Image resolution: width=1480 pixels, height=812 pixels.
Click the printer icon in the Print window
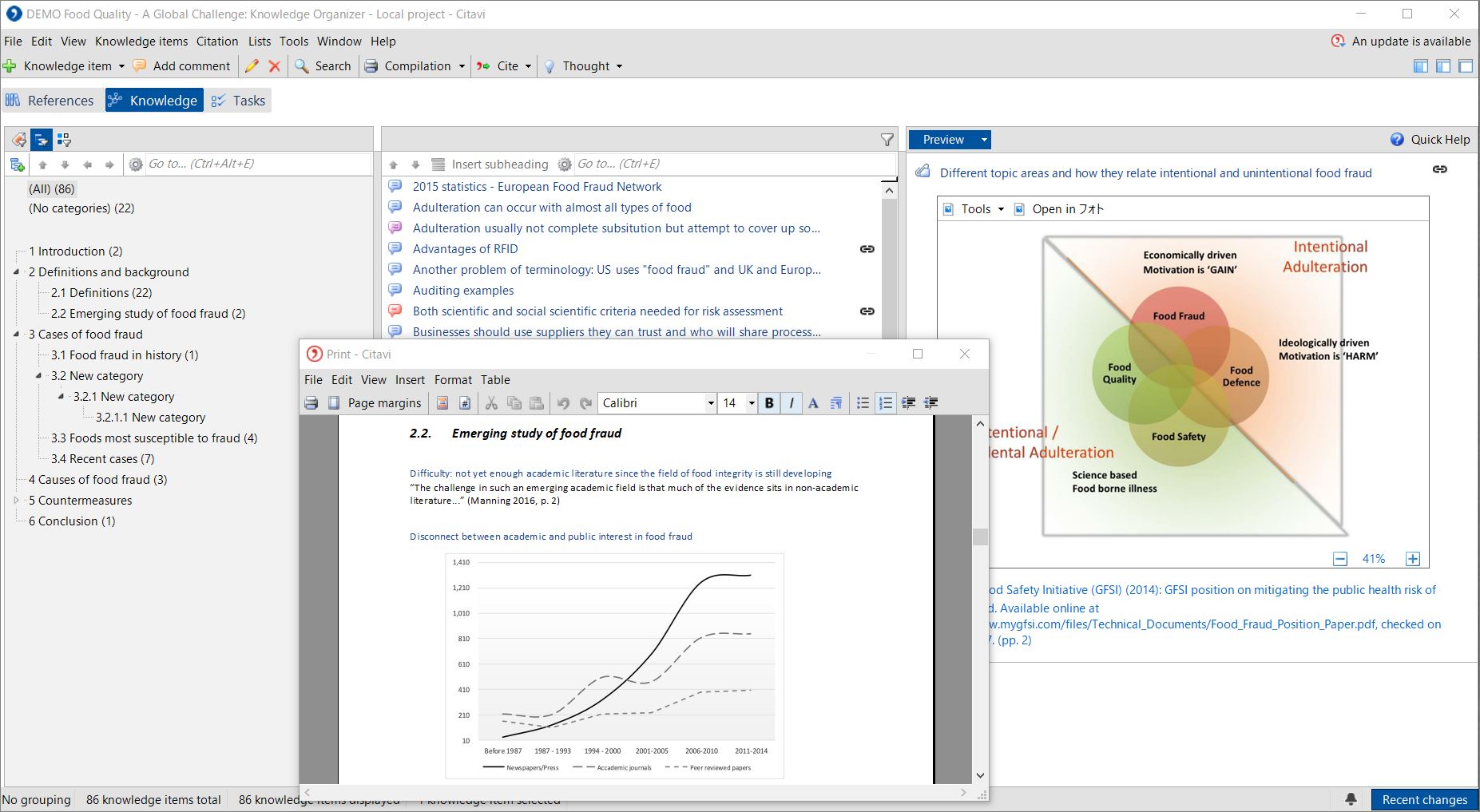tap(311, 403)
